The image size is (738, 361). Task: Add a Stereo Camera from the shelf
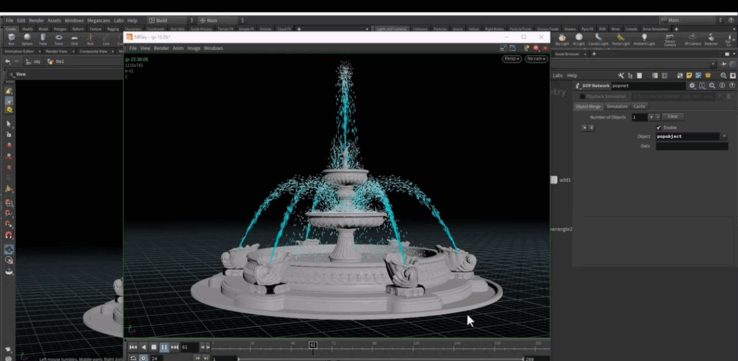click(670, 40)
